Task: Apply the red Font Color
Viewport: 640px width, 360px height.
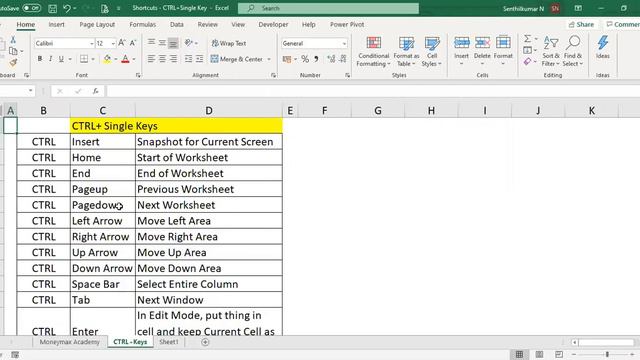Action: tap(125, 59)
